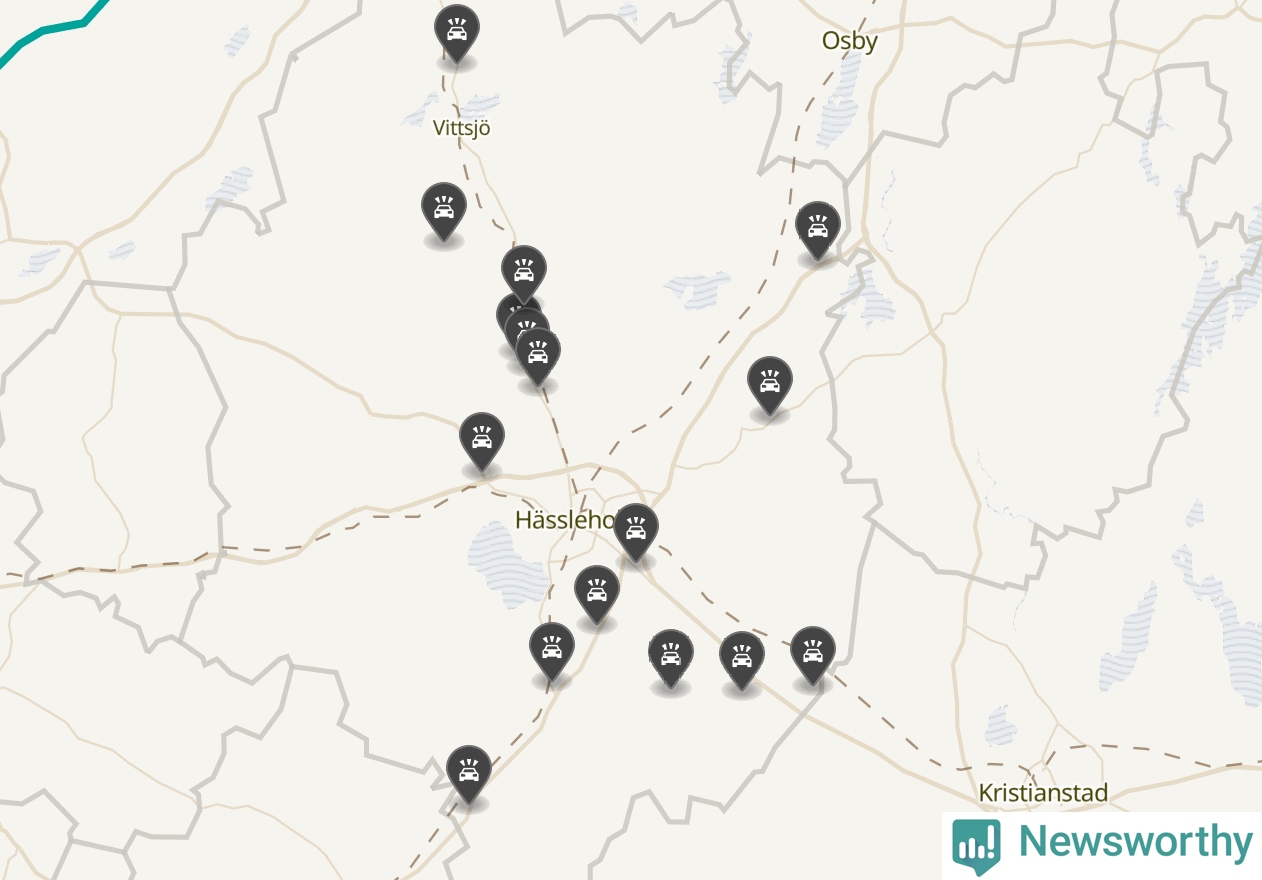Open the Newsworthy logo link

[x=1102, y=845]
